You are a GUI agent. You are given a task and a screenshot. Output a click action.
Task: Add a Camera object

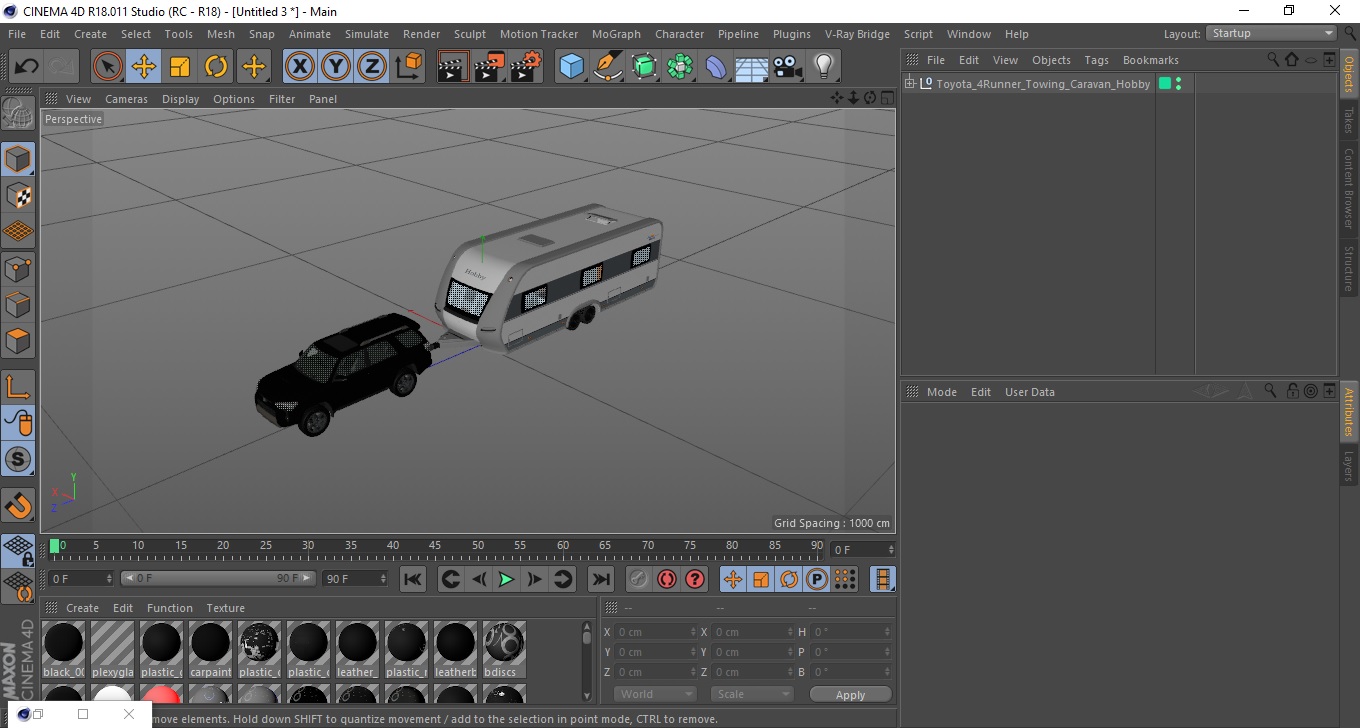point(788,67)
